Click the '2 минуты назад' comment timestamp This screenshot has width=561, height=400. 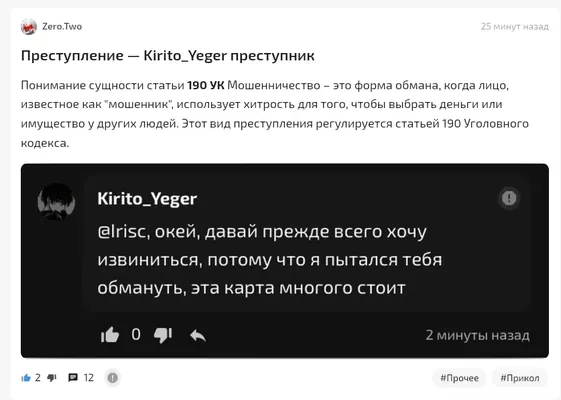coord(478,335)
